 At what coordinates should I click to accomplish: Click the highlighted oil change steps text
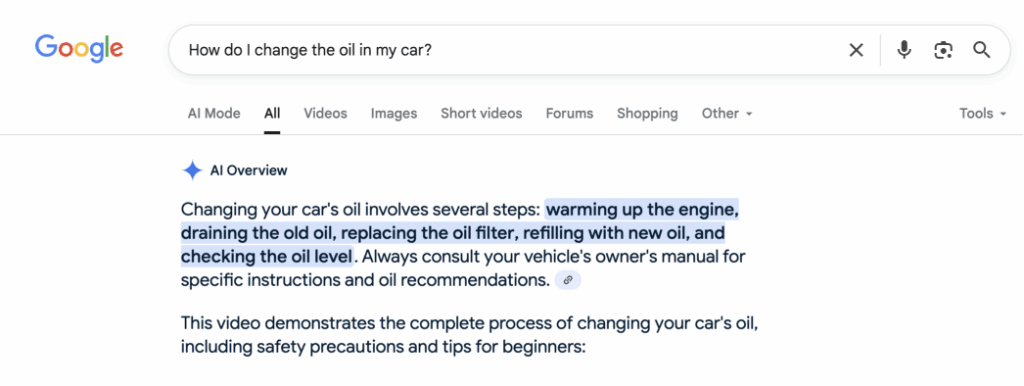click(x=460, y=233)
